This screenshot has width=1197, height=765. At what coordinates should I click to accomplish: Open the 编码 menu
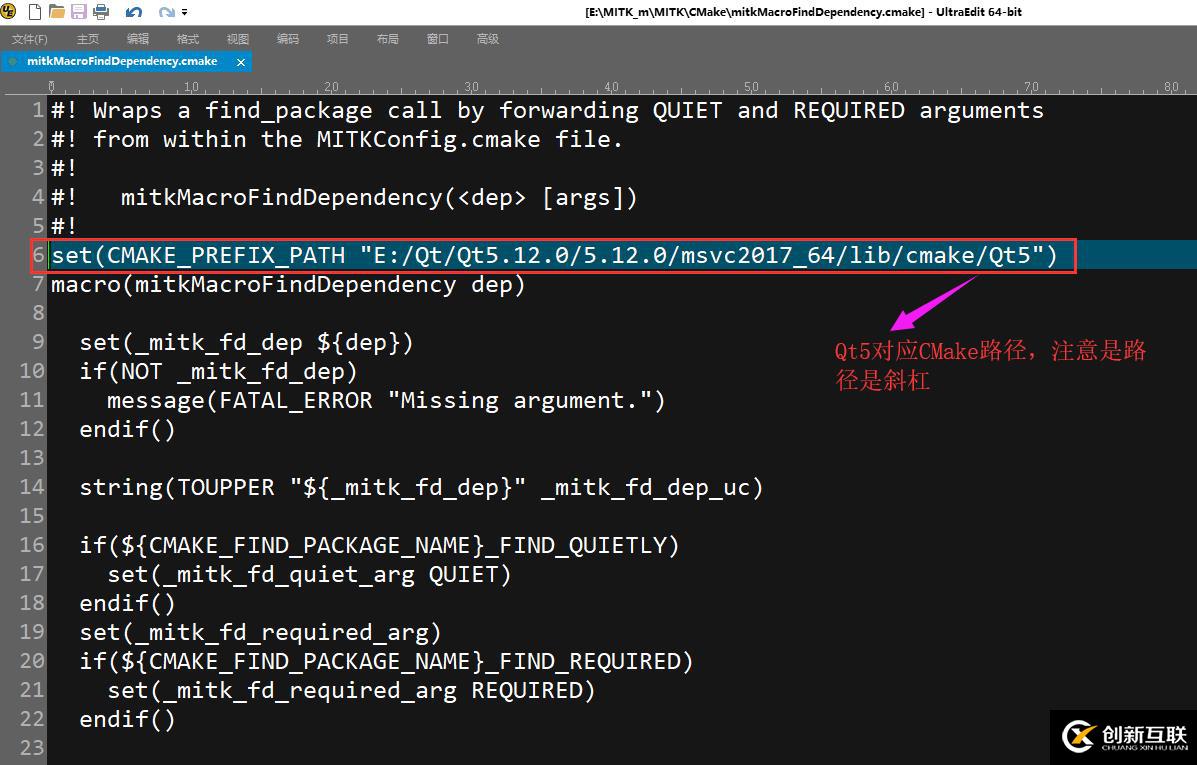(288, 39)
